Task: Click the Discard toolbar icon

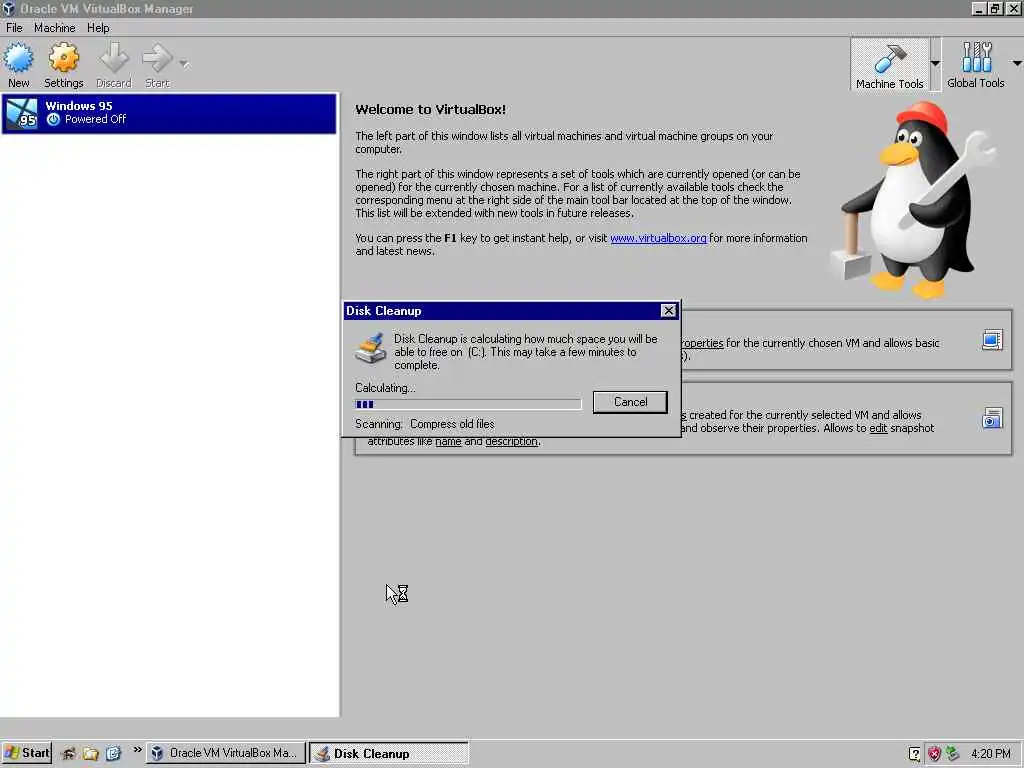Action: coord(114,59)
